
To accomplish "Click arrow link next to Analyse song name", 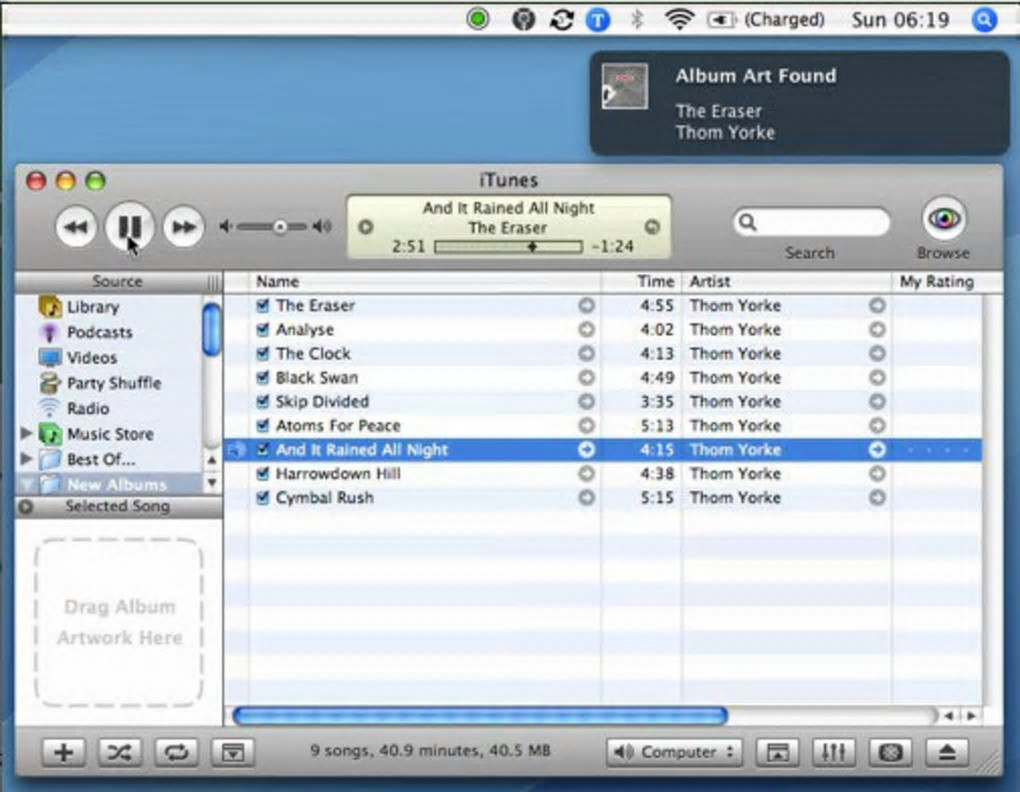I will [586, 329].
